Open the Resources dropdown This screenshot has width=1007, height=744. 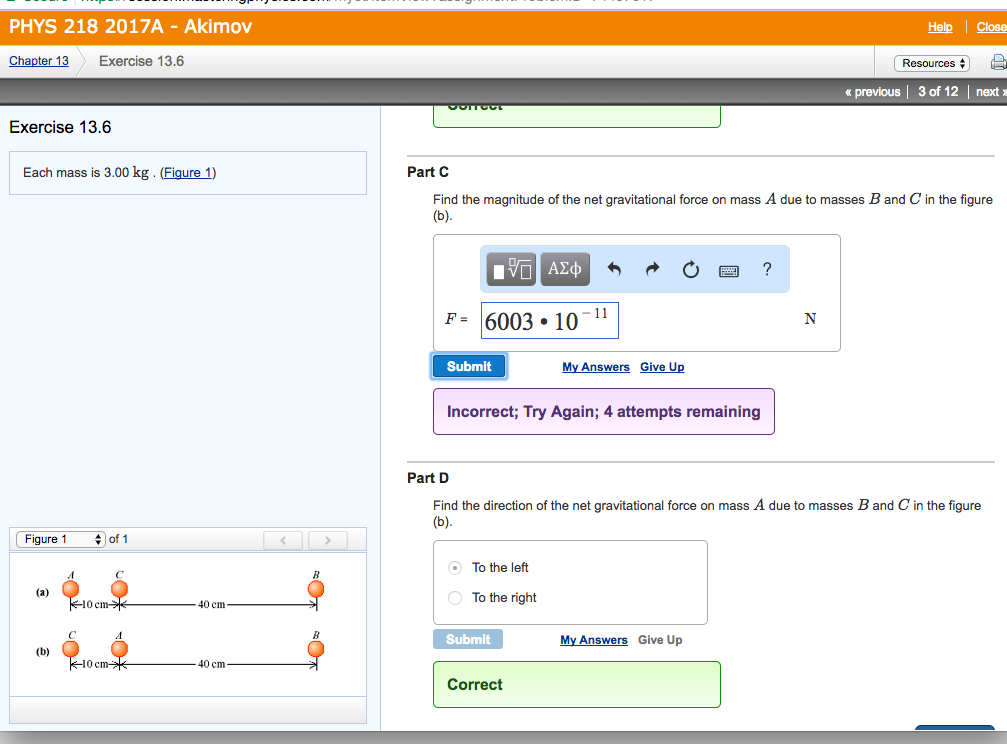934,63
